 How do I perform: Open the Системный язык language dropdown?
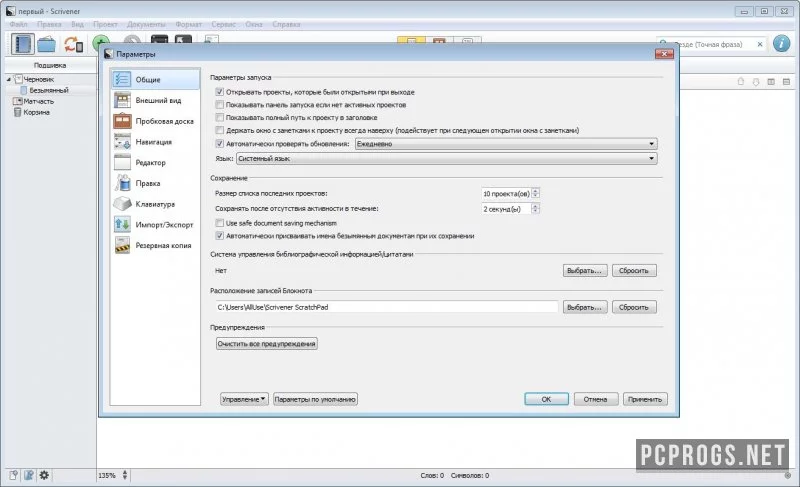[446, 159]
